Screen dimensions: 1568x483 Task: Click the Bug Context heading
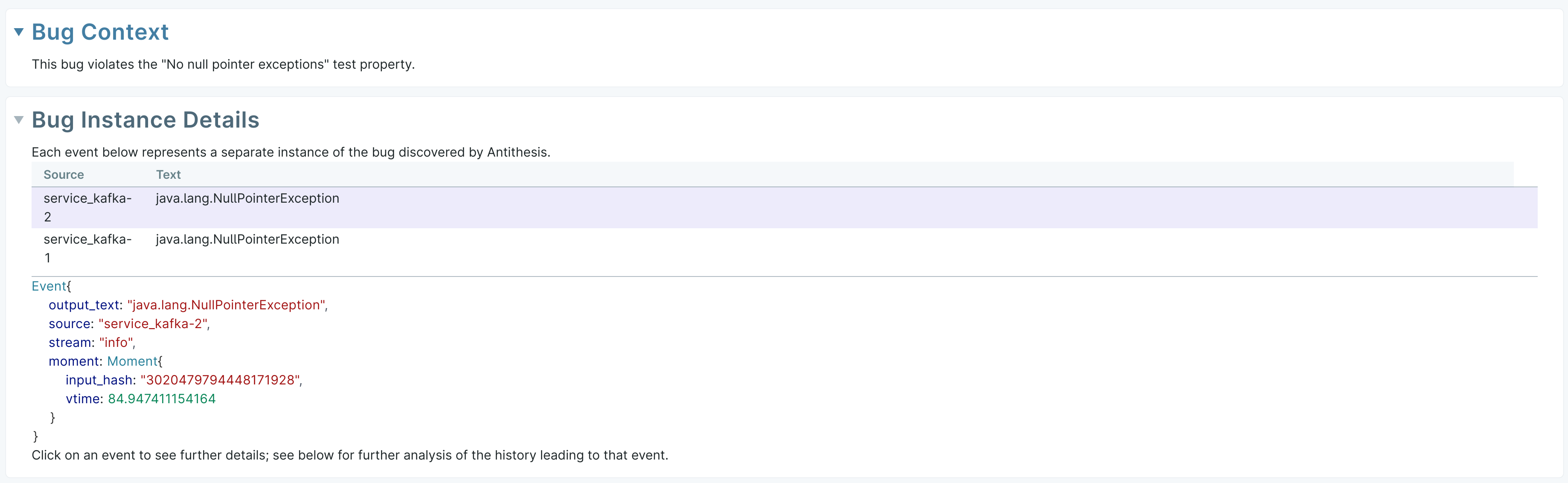(x=100, y=32)
